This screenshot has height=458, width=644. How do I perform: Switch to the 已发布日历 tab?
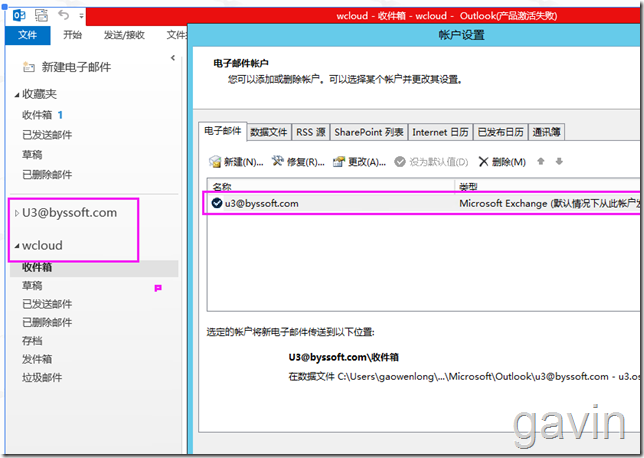(x=500, y=132)
